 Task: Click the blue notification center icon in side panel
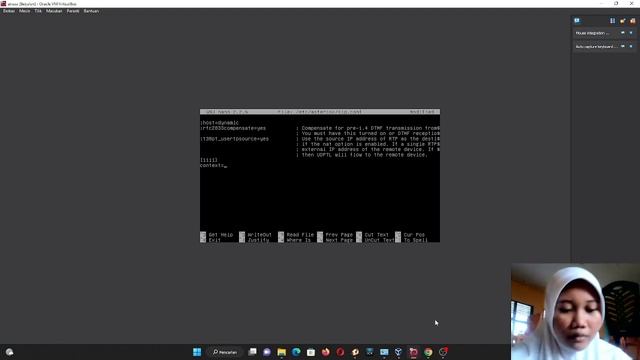click(x=577, y=20)
